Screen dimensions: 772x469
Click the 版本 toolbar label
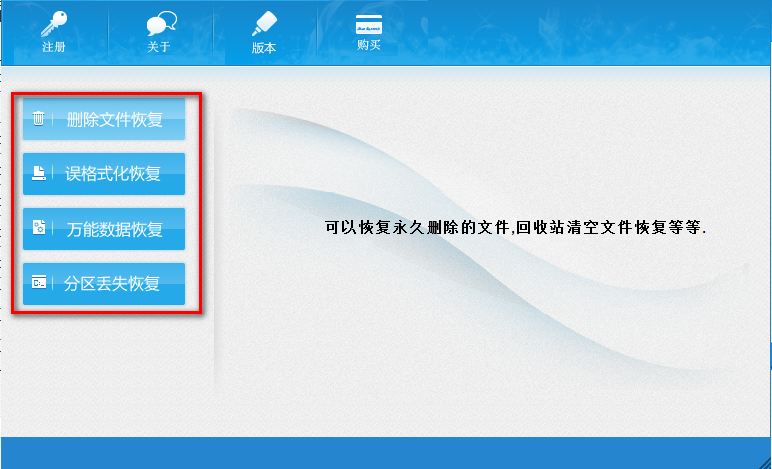tap(264, 48)
